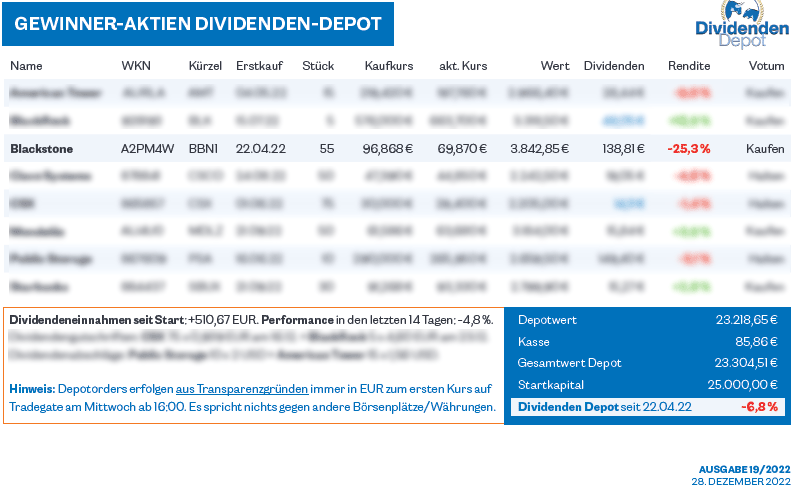The width and height of the screenshot is (793, 487).
Task: Click the ticker BBN1
Action: click(203, 149)
